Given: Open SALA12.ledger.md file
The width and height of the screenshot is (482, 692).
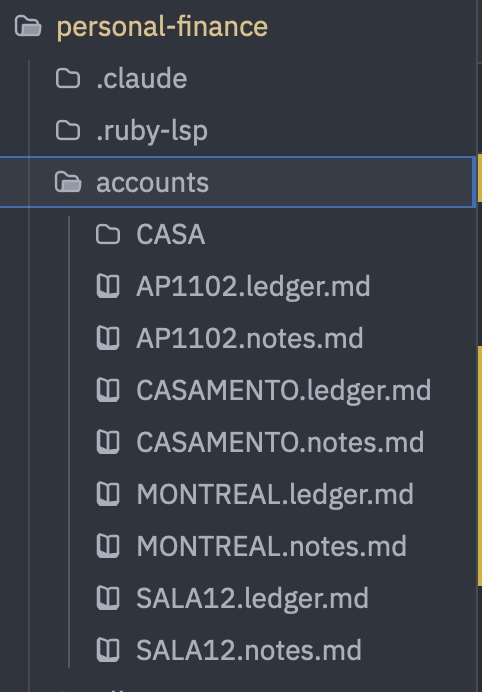Looking at the screenshot, I should point(252,598).
